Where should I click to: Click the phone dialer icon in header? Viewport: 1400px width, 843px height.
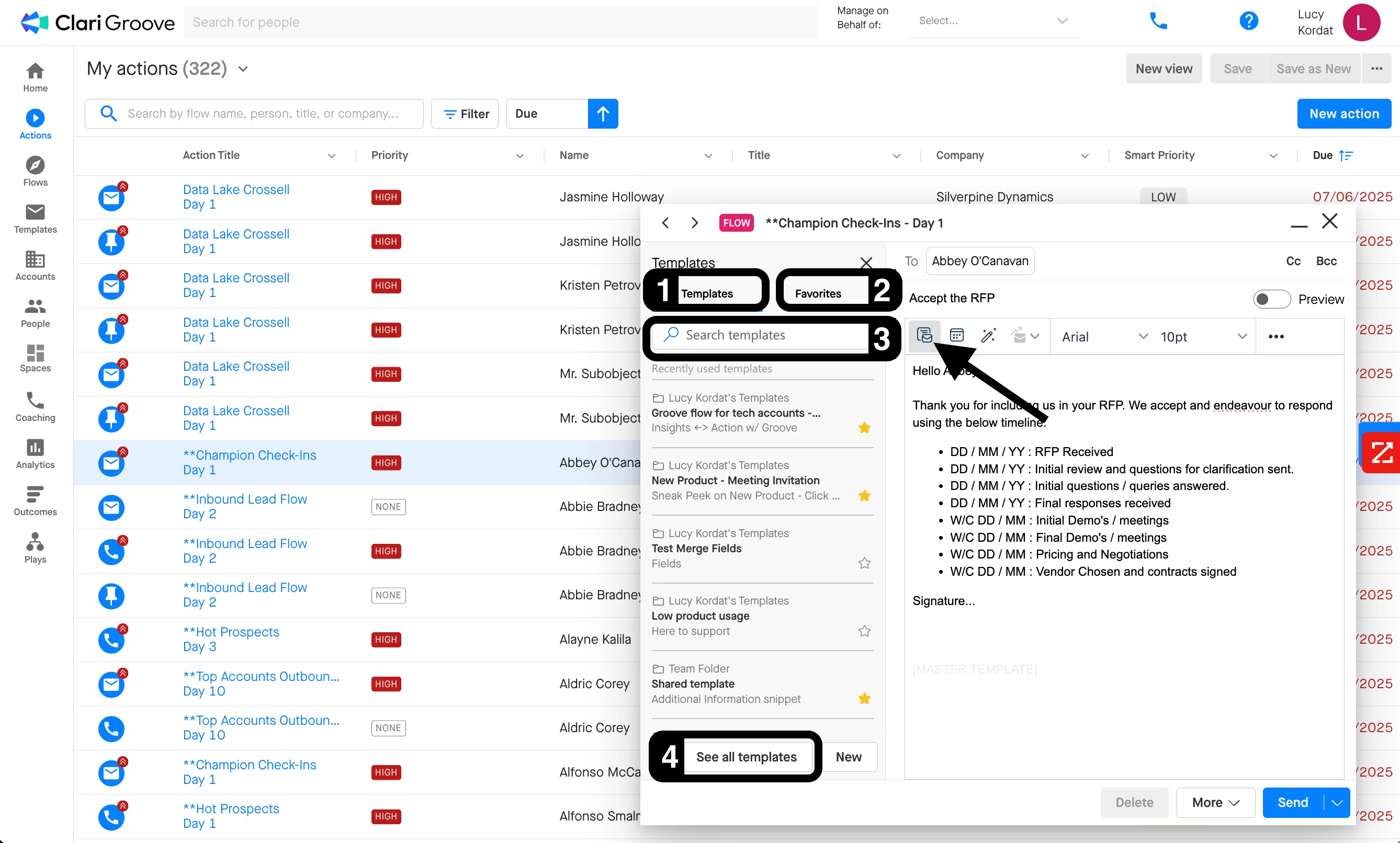[1157, 21]
